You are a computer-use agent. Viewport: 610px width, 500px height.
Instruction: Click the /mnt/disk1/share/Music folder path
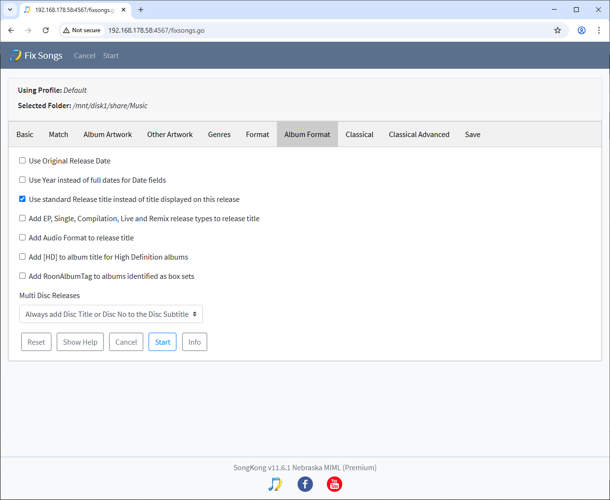(x=110, y=105)
